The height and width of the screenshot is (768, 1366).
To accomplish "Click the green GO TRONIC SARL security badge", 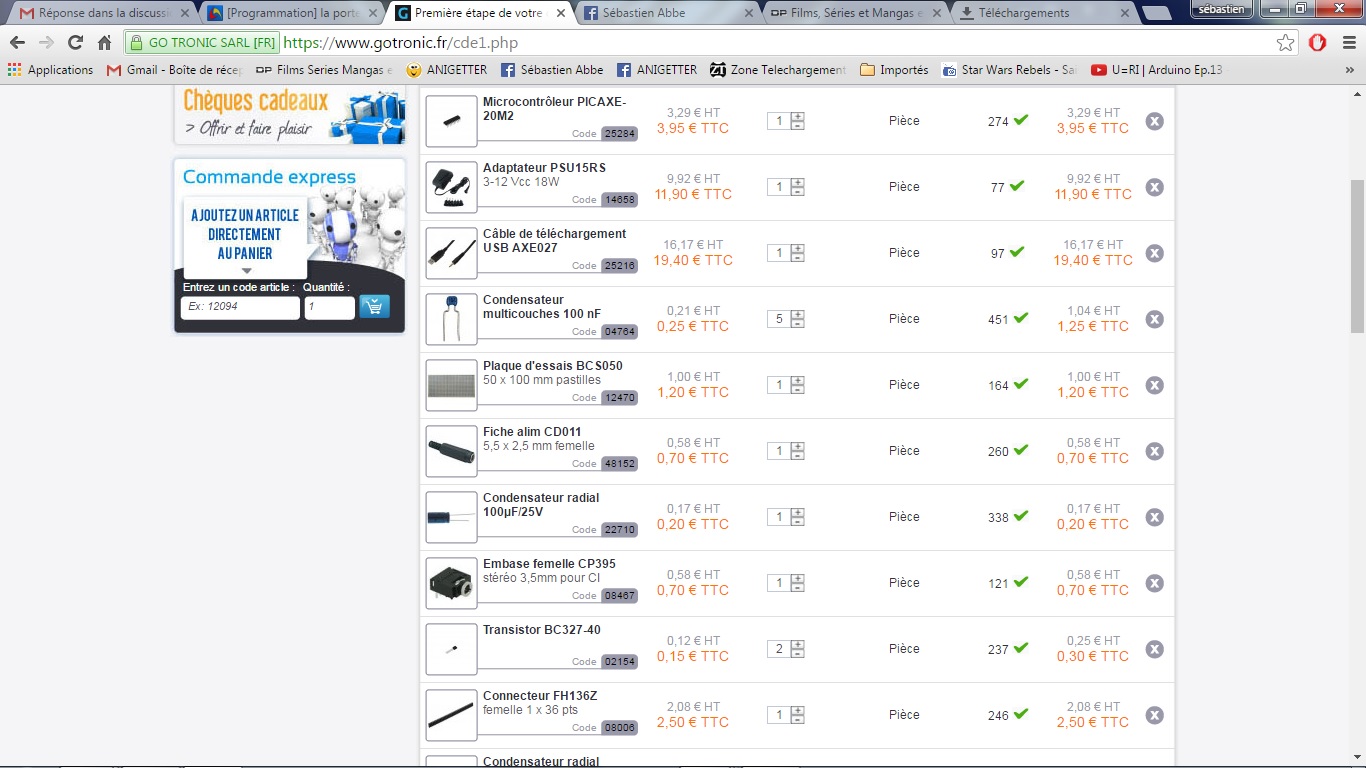I will coord(203,43).
